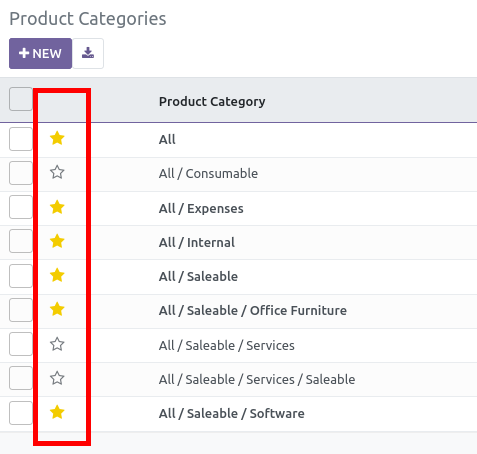
Task: Unstar the All / Expenses category
Action: coord(57,207)
